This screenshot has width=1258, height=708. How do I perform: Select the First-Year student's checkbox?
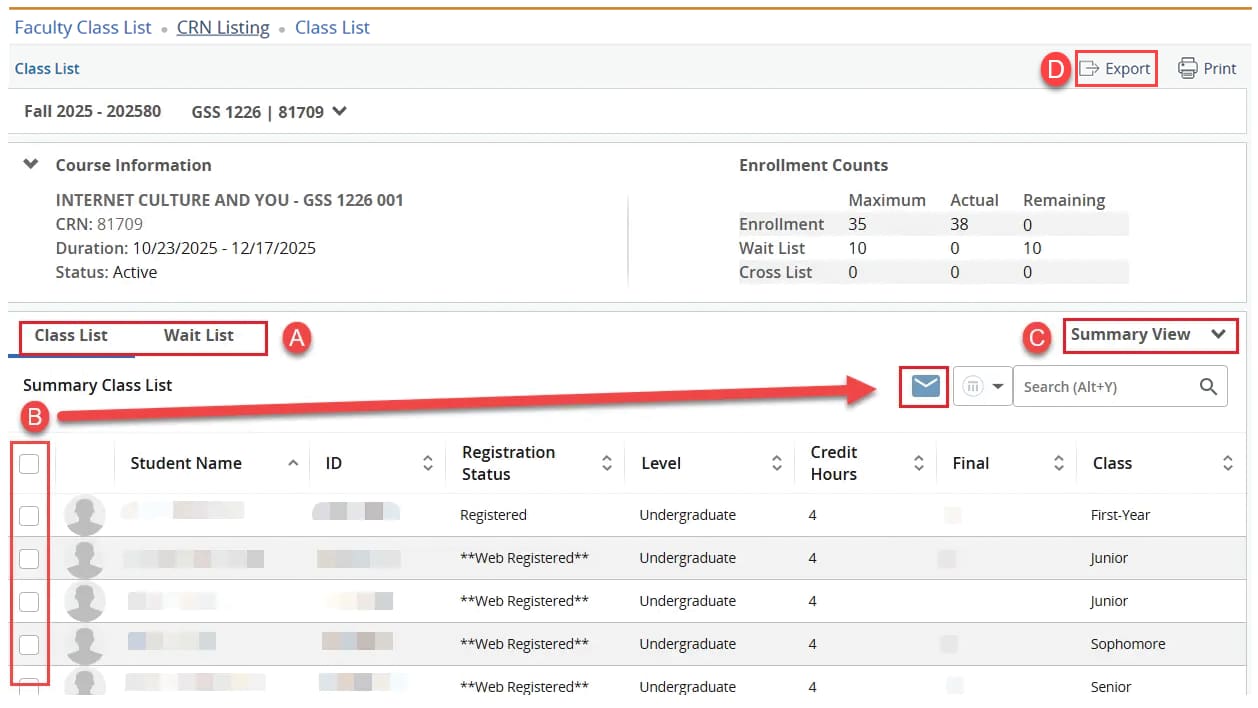pos(29,515)
